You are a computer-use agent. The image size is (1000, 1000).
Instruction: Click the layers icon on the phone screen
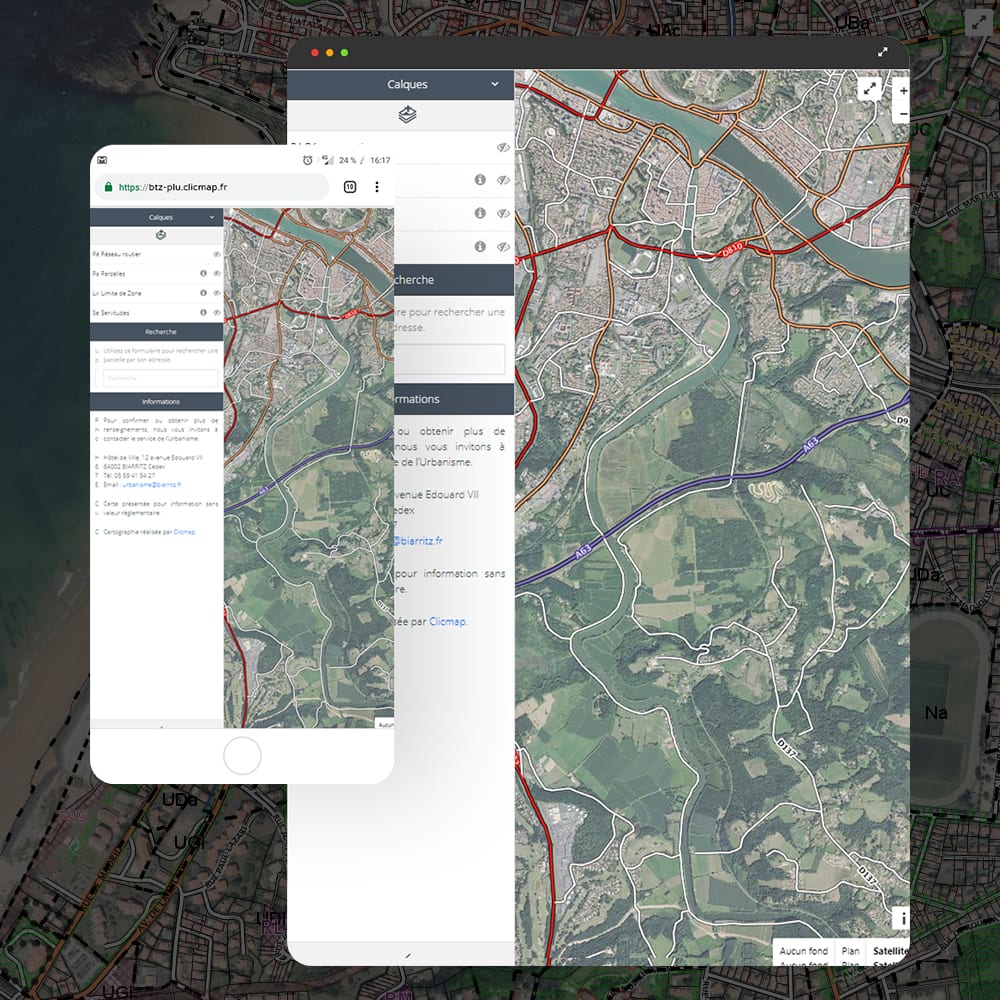click(161, 236)
